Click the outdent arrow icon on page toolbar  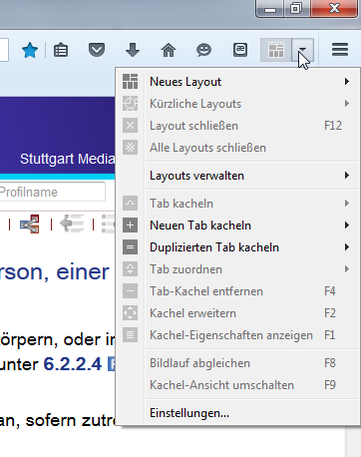(72, 224)
